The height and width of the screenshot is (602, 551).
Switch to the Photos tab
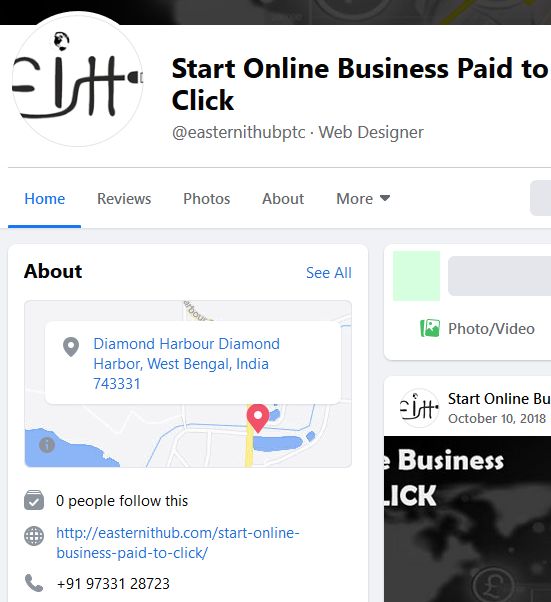point(207,198)
